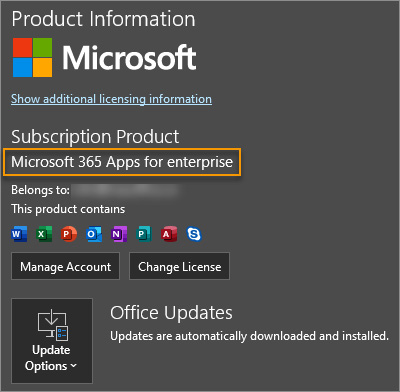Click the blurred Belongs to account name
This screenshot has height=392, width=400.
(x=127, y=191)
